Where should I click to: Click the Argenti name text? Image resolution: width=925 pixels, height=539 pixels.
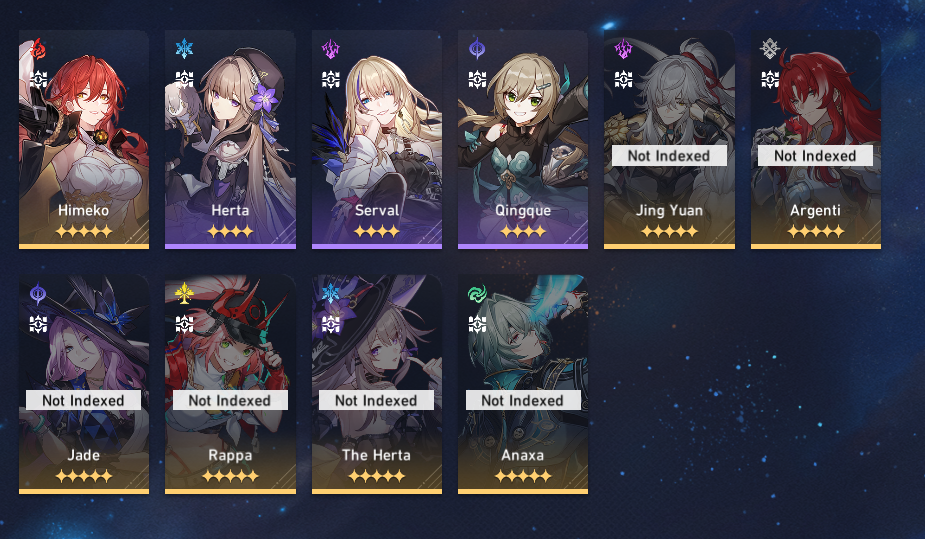coord(815,211)
